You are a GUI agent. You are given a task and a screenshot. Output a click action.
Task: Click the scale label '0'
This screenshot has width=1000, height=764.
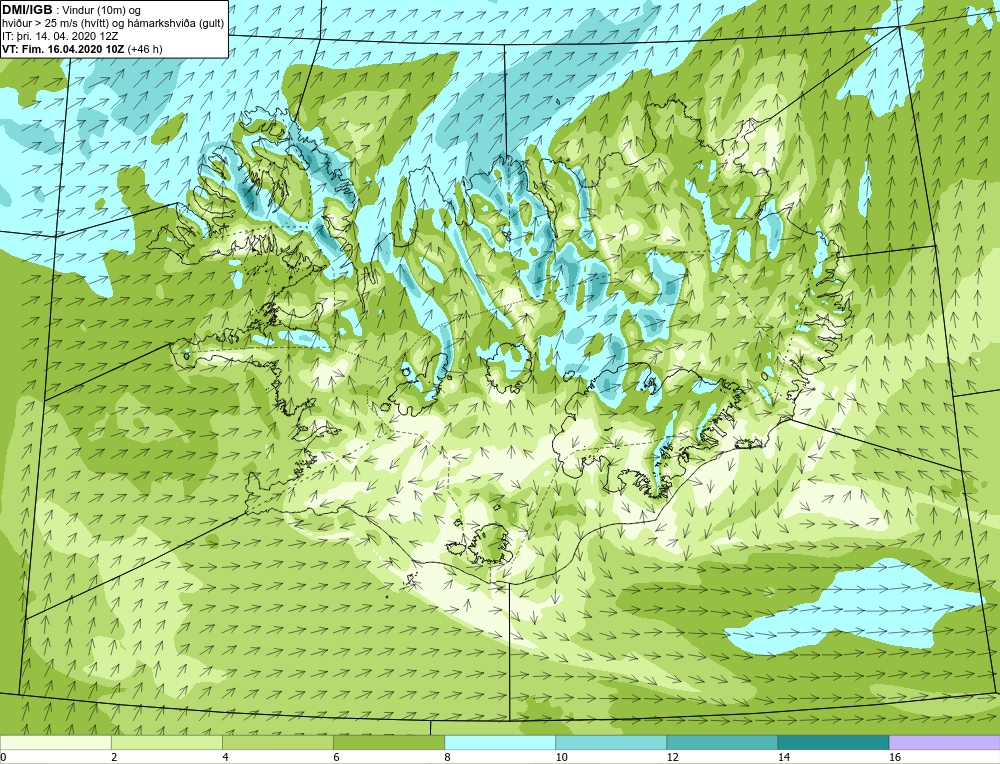point(3,757)
